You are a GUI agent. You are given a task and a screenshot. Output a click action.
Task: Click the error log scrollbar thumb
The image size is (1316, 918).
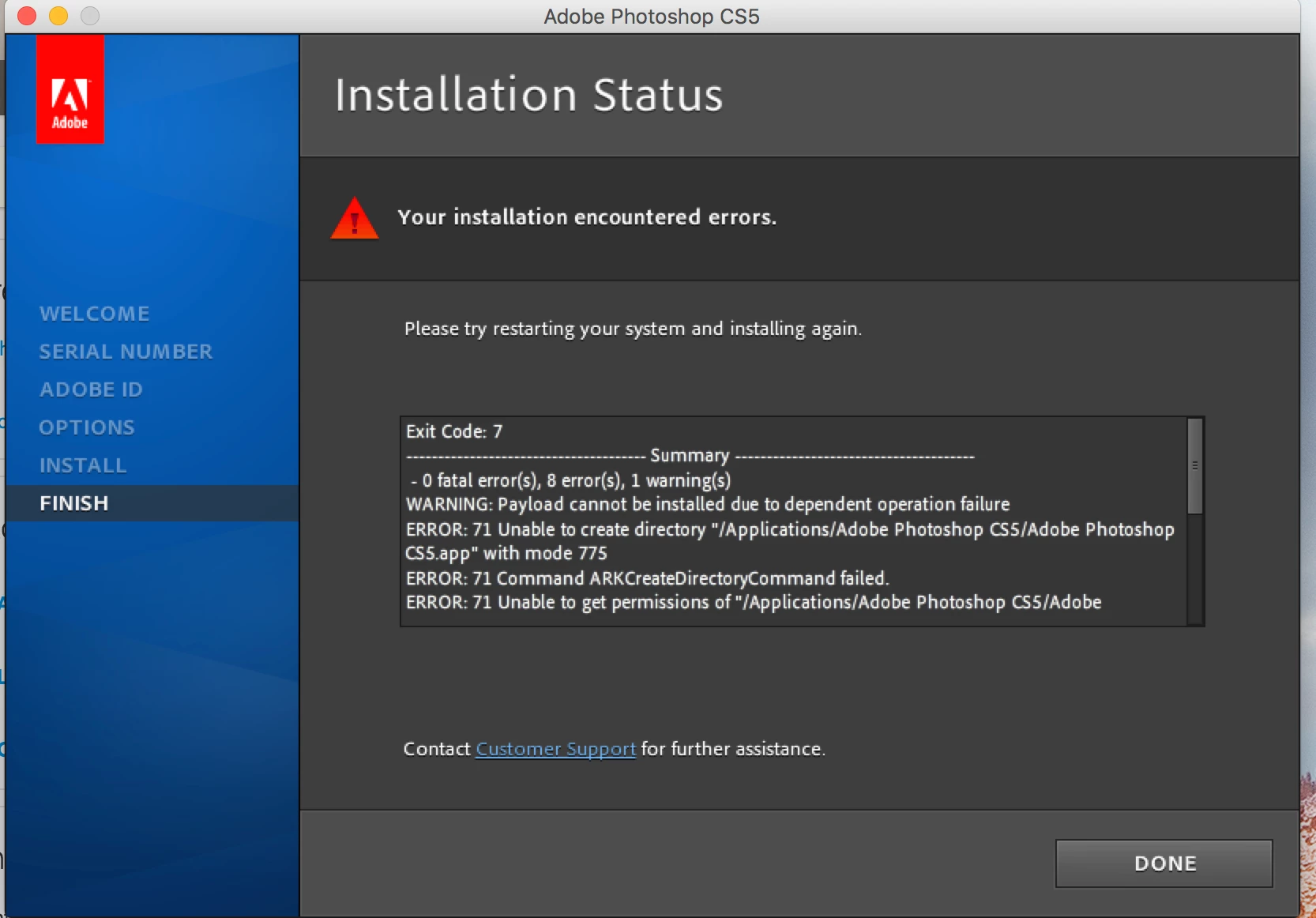pyautogui.click(x=1195, y=466)
